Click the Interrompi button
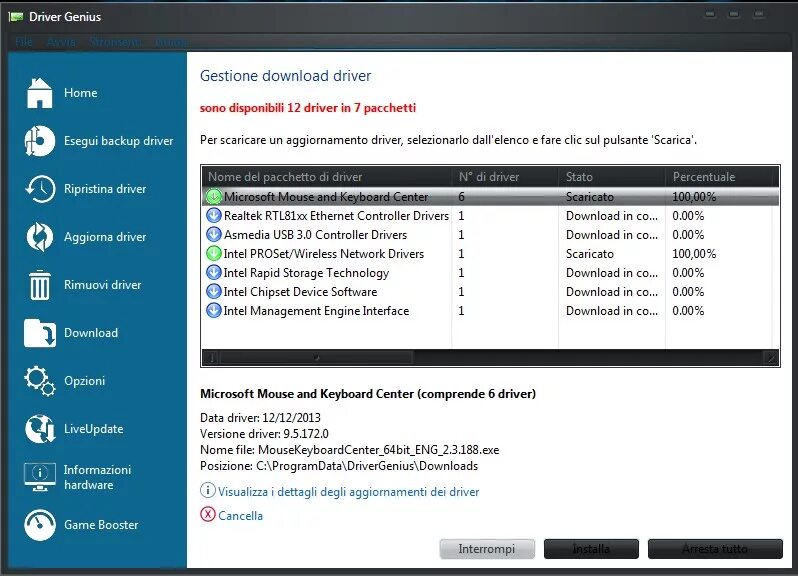This screenshot has height=576, width=798. (487, 549)
